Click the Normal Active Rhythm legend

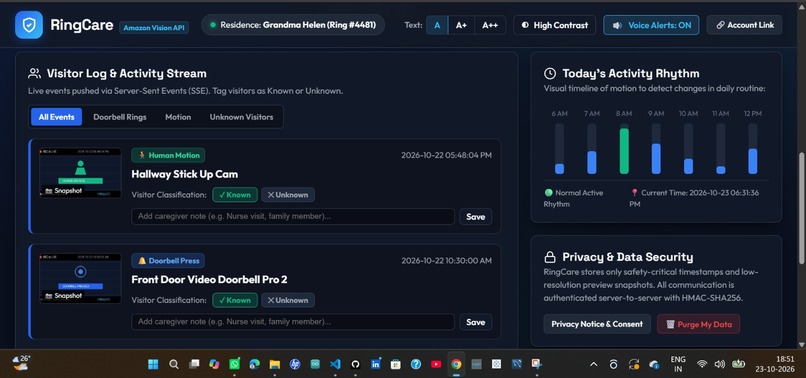(574, 198)
